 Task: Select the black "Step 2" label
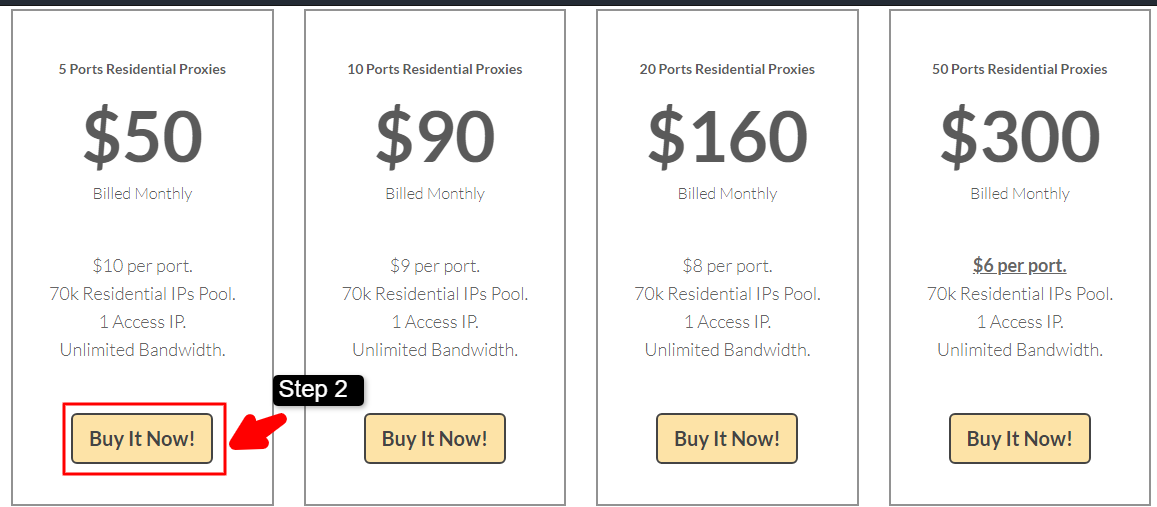(x=316, y=390)
